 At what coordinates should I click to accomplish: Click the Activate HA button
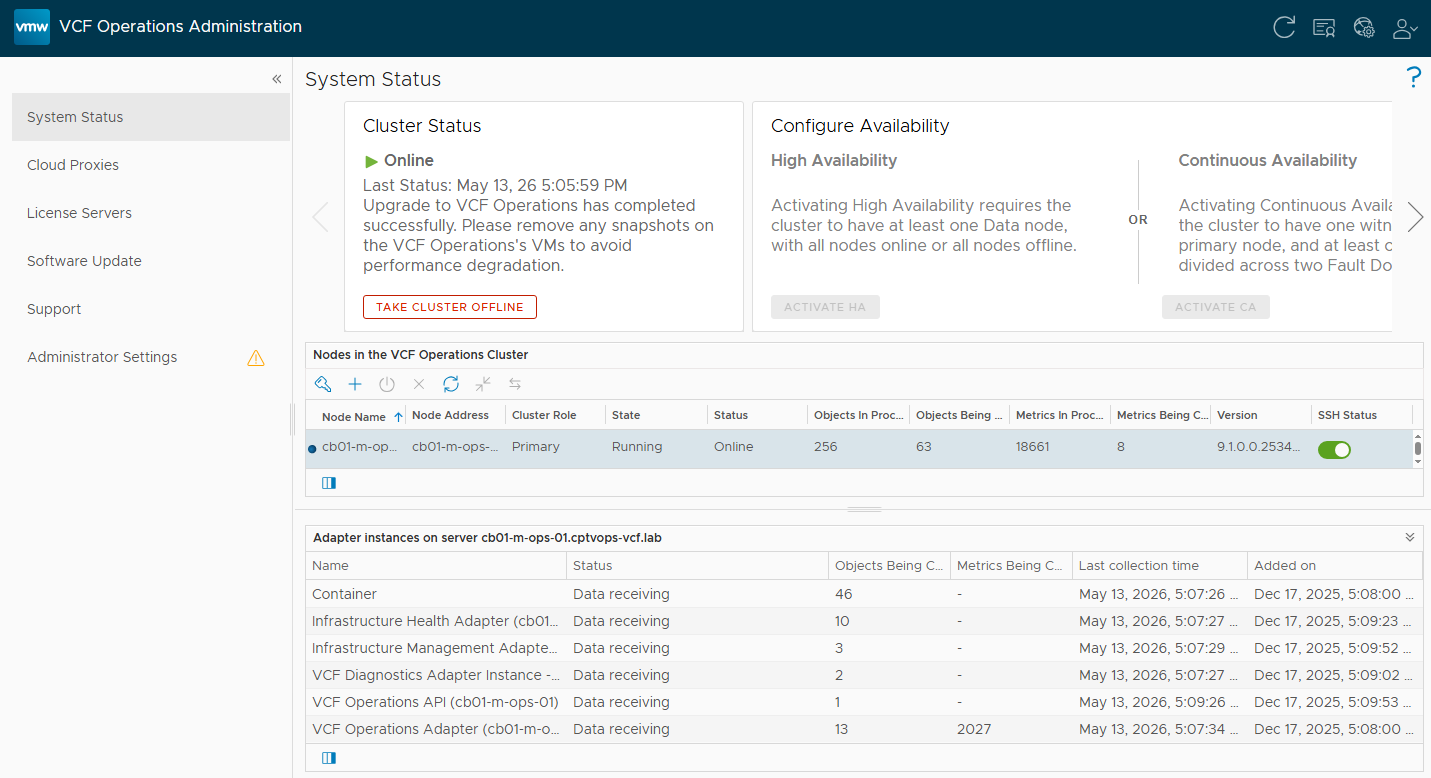point(825,307)
